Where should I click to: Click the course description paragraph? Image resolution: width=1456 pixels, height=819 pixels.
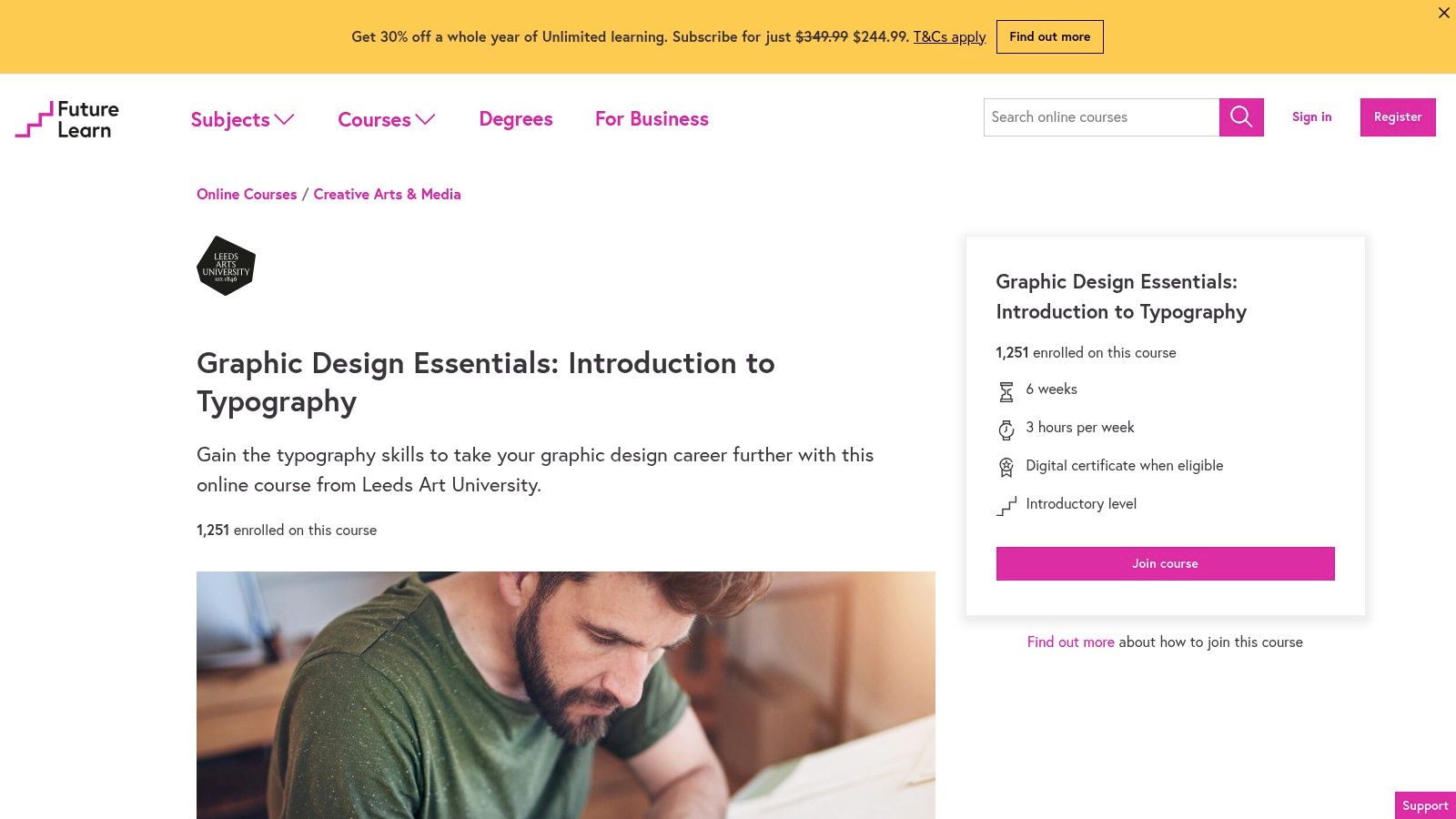pyautogui.click(x=535, y=470)
